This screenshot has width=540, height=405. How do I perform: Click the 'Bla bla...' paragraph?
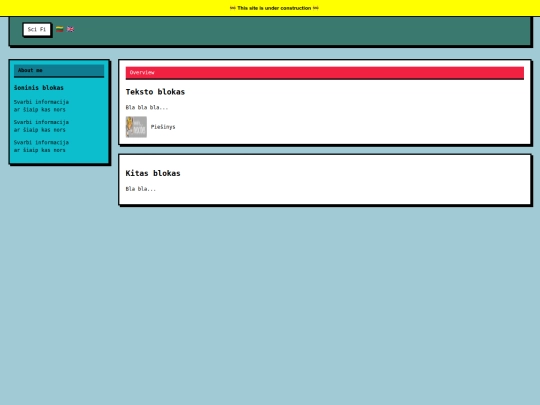click(x=141, y=189)
